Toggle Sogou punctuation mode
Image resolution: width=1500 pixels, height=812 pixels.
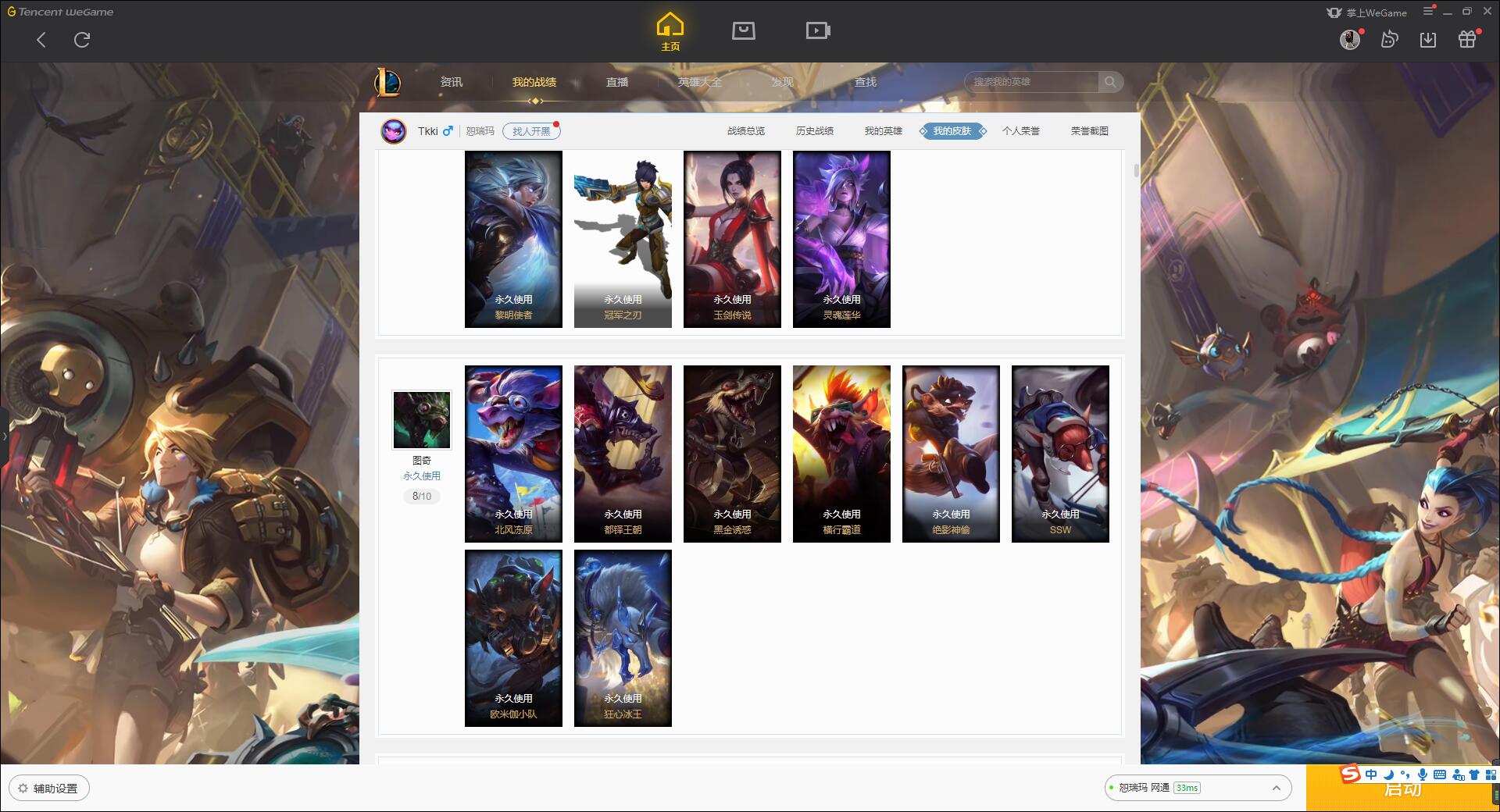(x=1405, y=775)
